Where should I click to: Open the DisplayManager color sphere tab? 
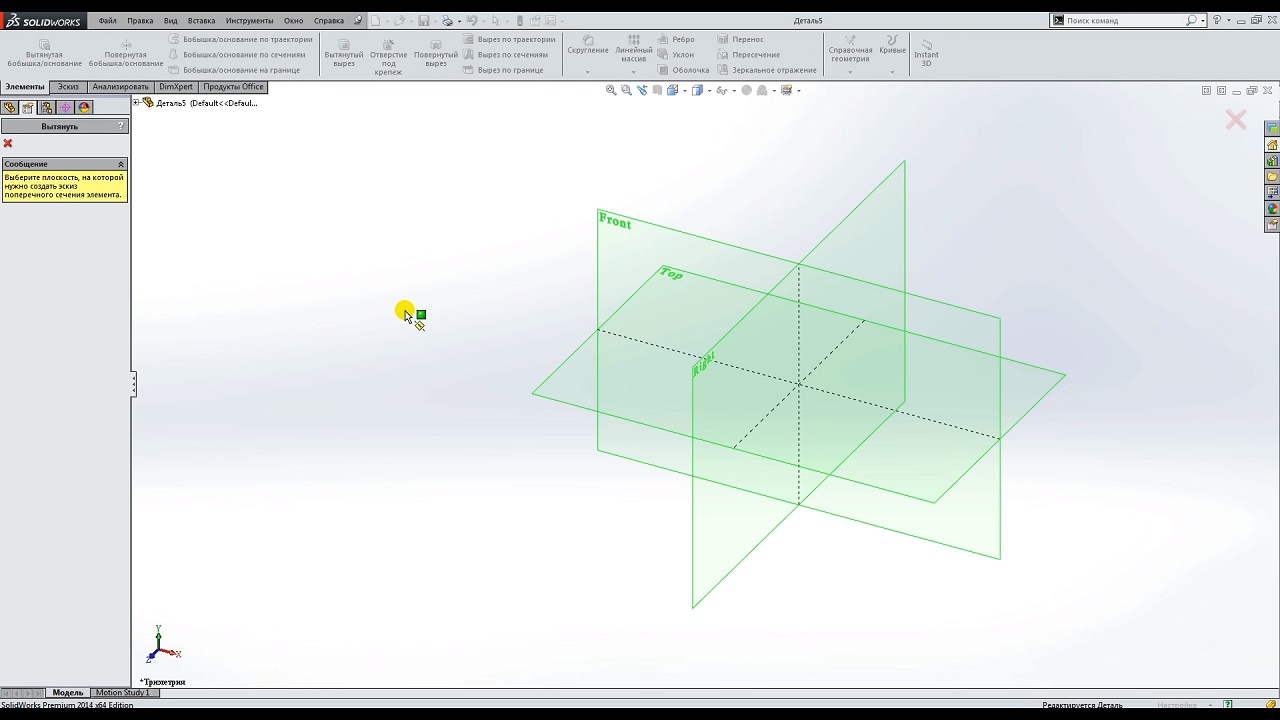(84, 108)
